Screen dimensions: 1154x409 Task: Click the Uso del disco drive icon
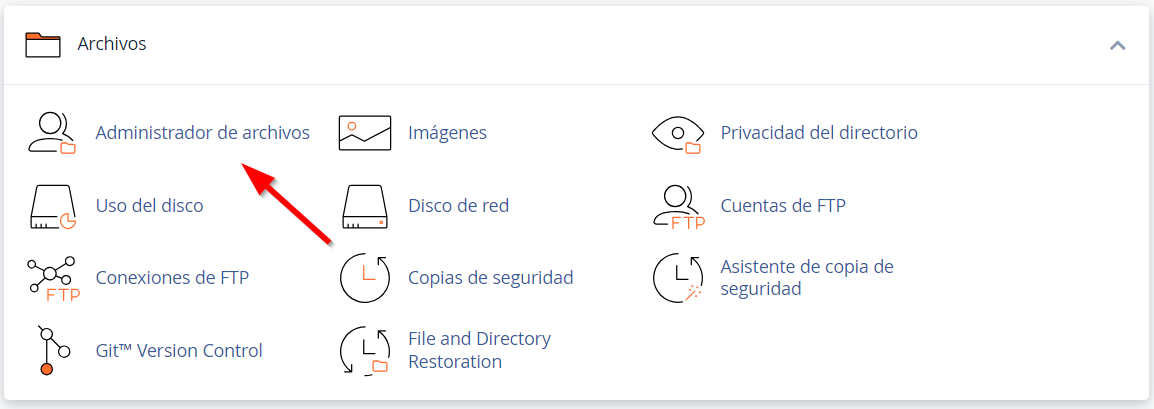pos(54,207)
